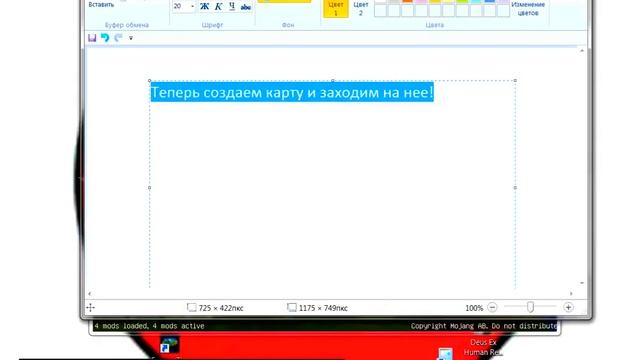
Task: Click the highlighted text 'Теперь создаем карту и заходим на нее!'
Action: 292,93
